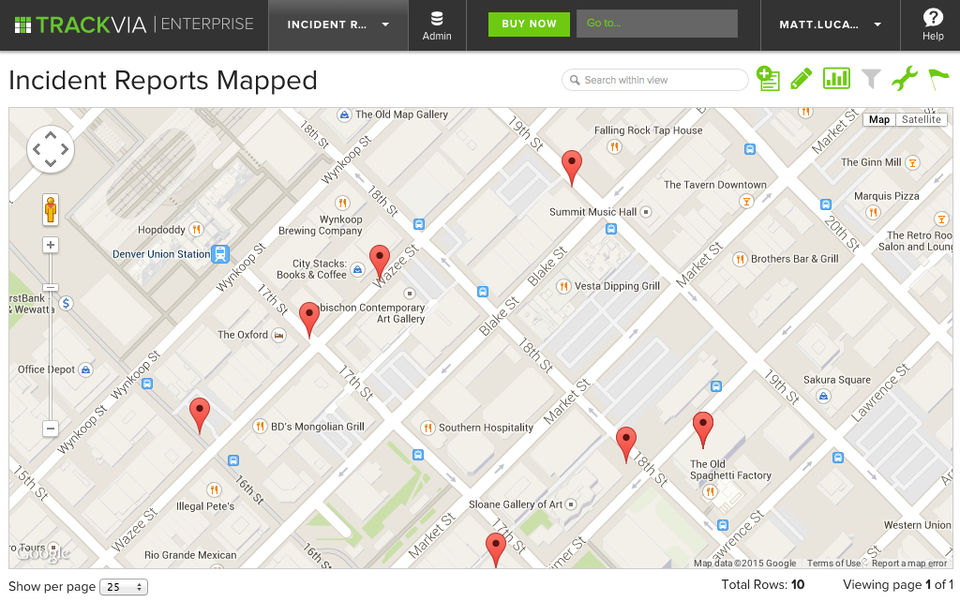Click the Sakura Square place icon
Image resolution: width=960 pixels, height=604 pixels.
824,397
